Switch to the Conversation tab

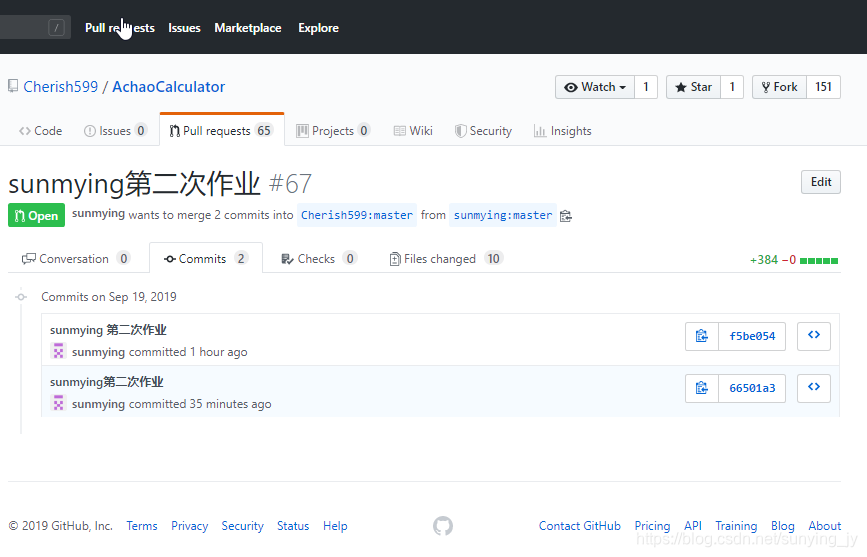click(76, 259)
